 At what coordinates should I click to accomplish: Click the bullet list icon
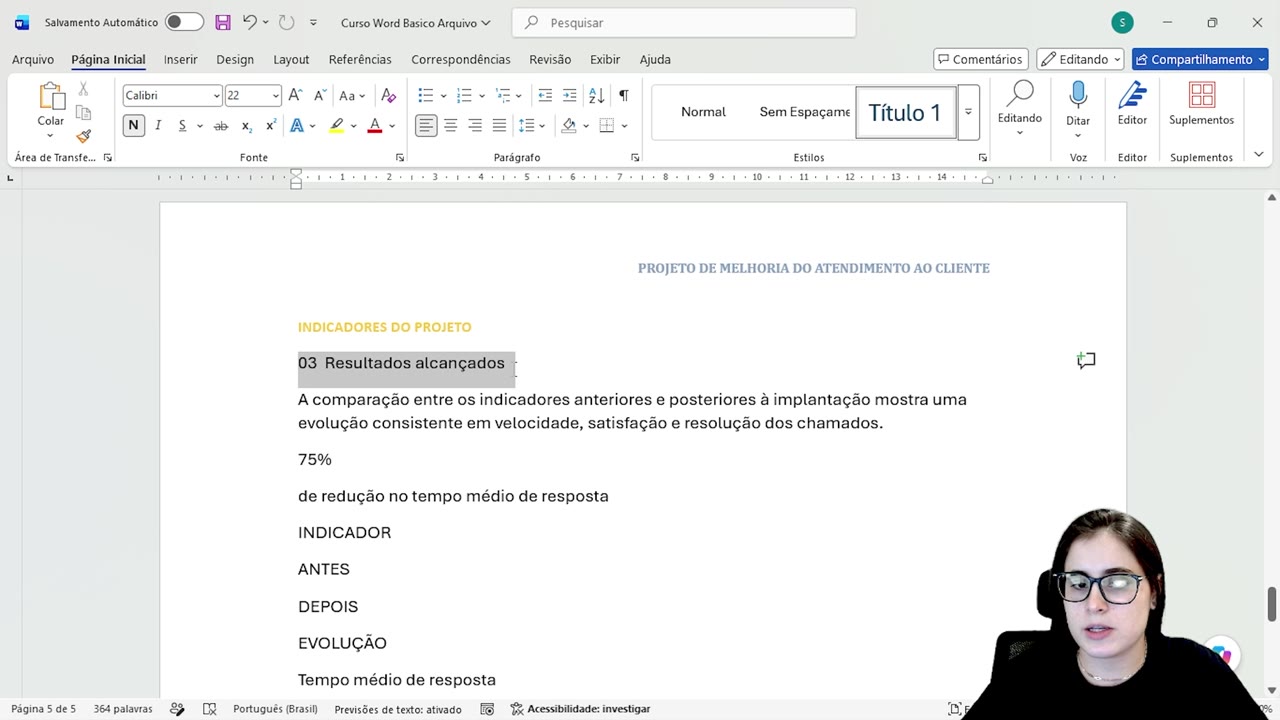click(x=426, y=95)
